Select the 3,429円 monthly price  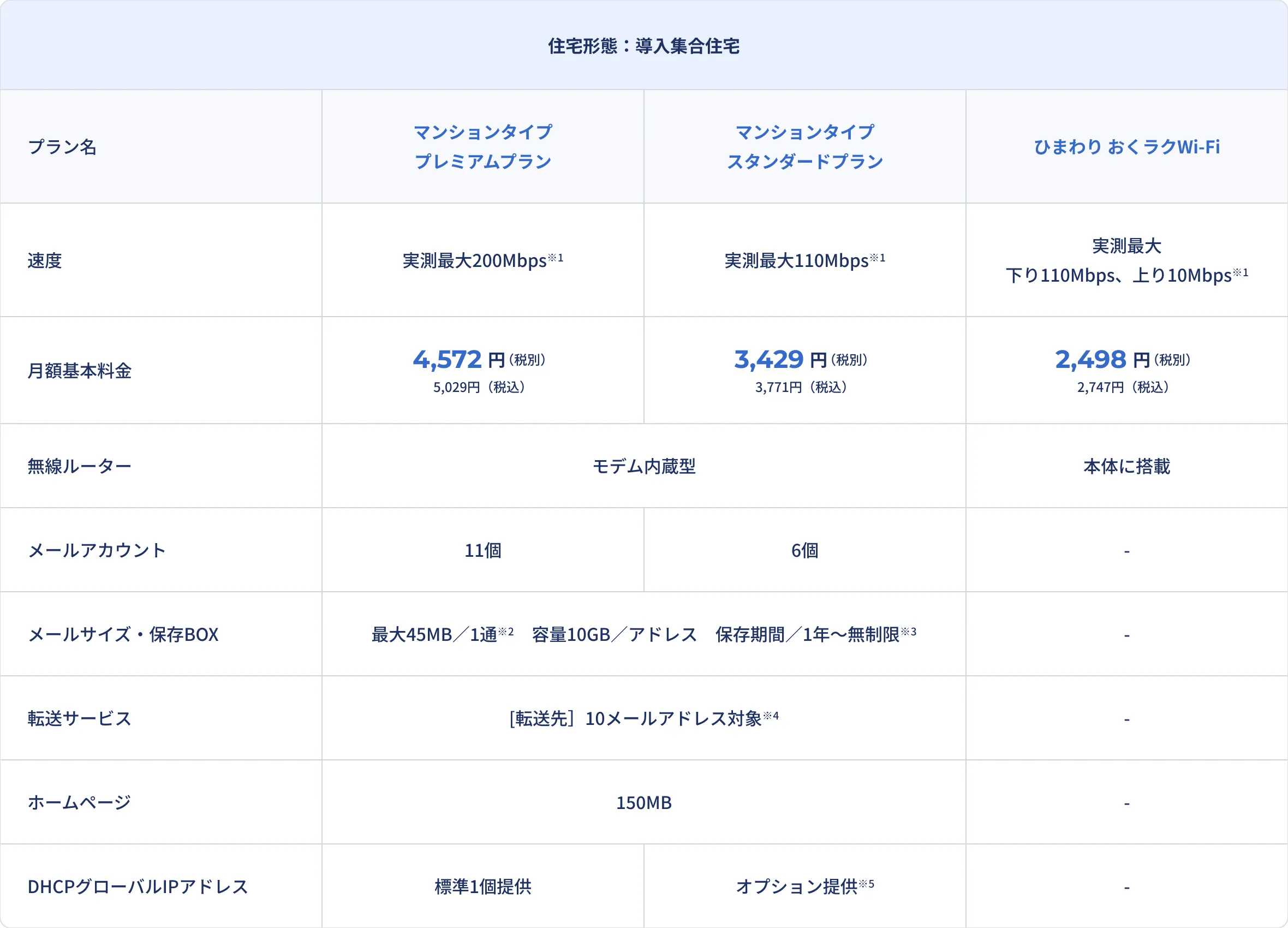[769, 360]
